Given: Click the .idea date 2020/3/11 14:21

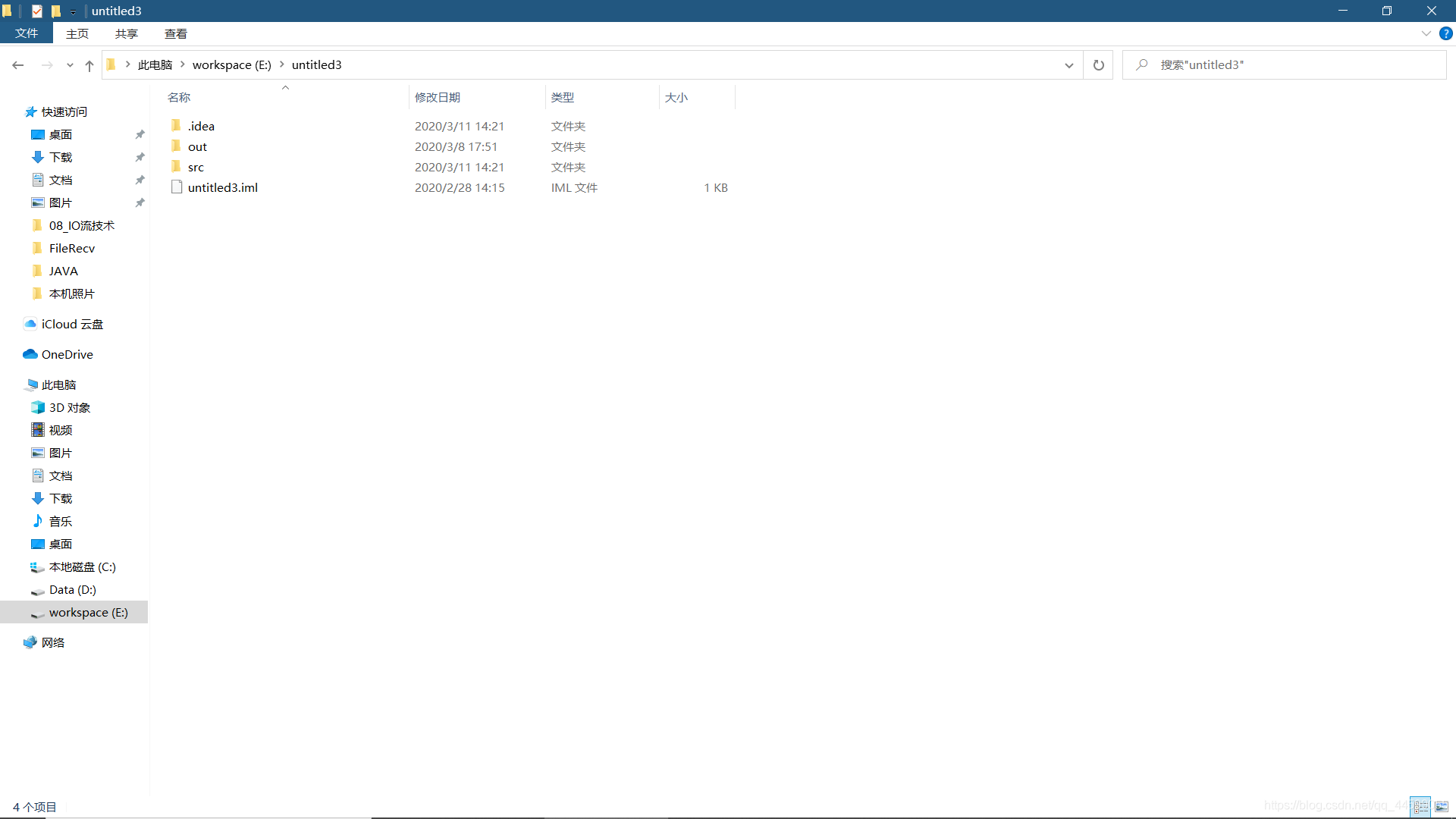Looking at the screenshot, I should 460,126.
